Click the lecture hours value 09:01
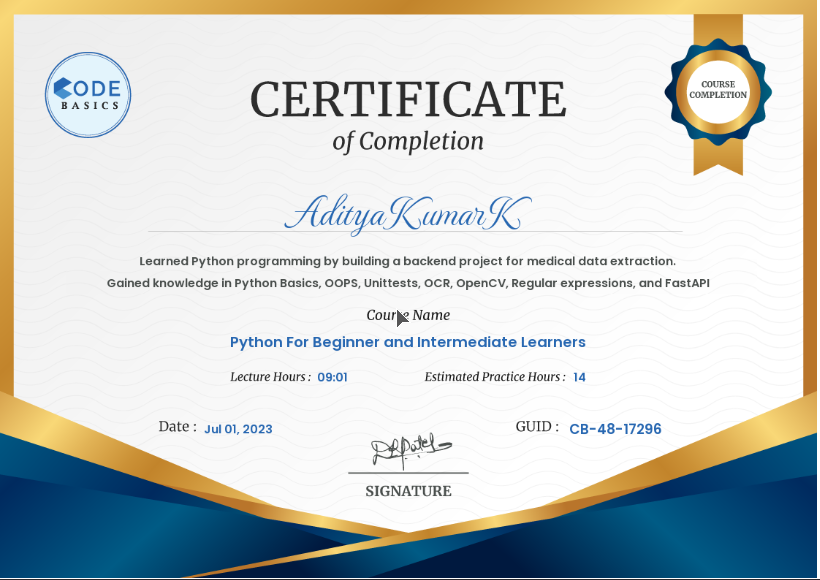The width and height of the screenshot is (820, 580). (332, 377)
